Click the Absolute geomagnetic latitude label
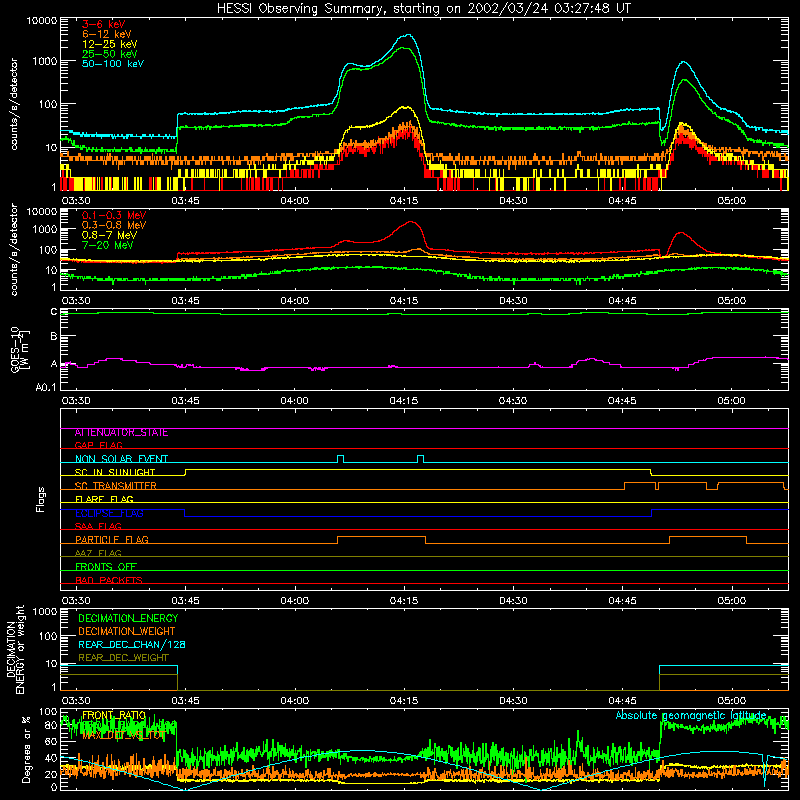 pyautogui.click(x=691, y=716)
